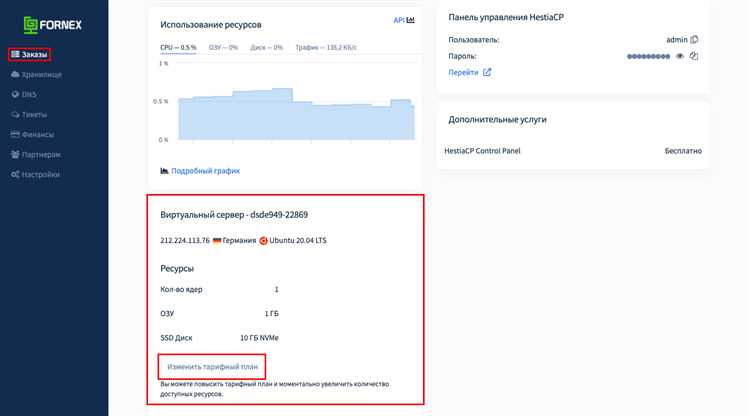Click the external link icon beside Перейти
This screenshot has width=750, height=416.
point(487,72)
